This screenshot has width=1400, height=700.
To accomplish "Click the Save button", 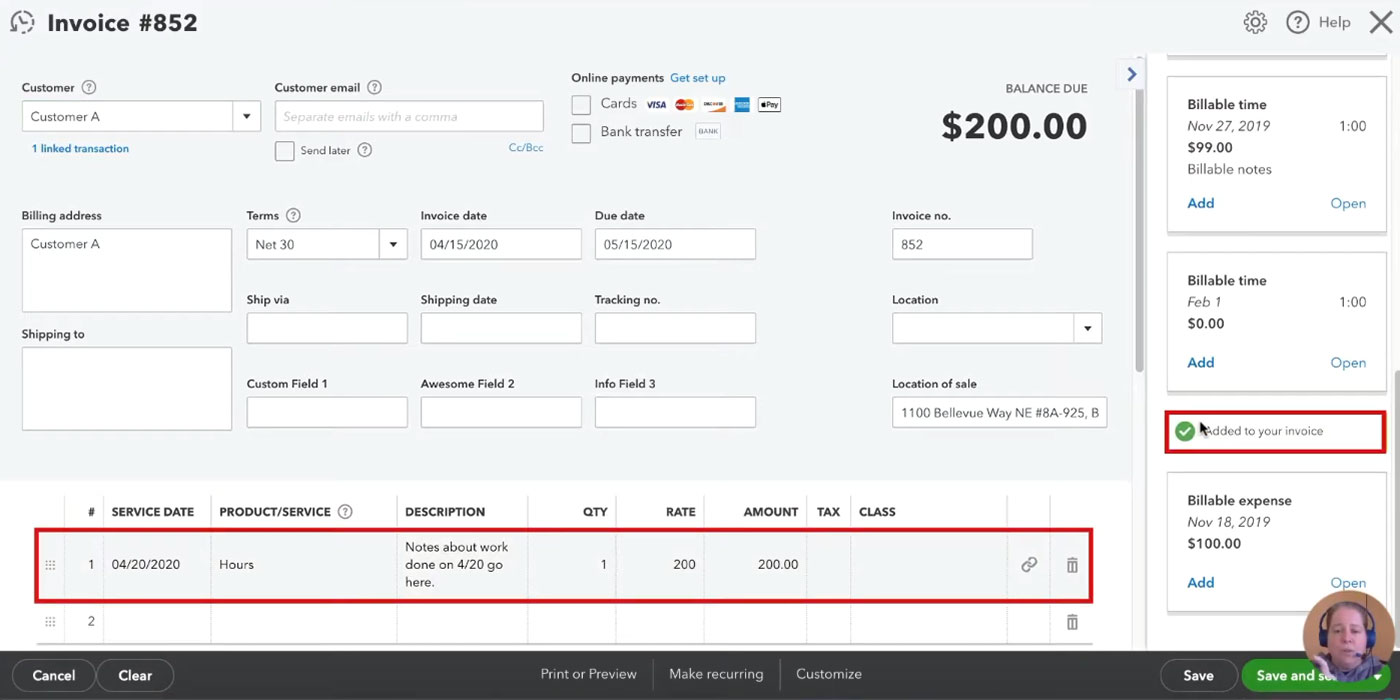I will point(1198,675).
